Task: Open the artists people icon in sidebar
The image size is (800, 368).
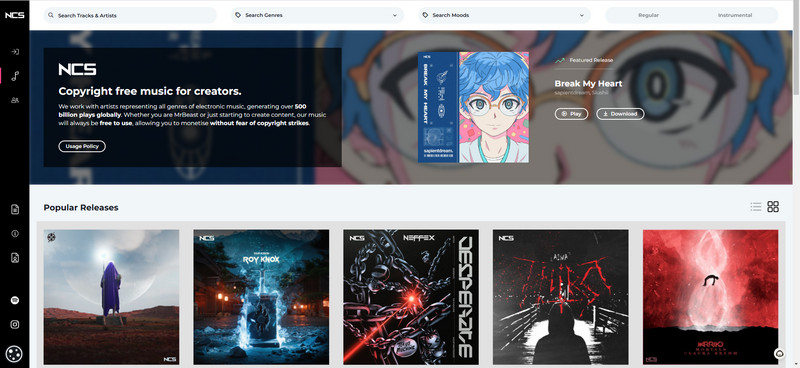Action: pyautogui.click(x=15, y=100)
